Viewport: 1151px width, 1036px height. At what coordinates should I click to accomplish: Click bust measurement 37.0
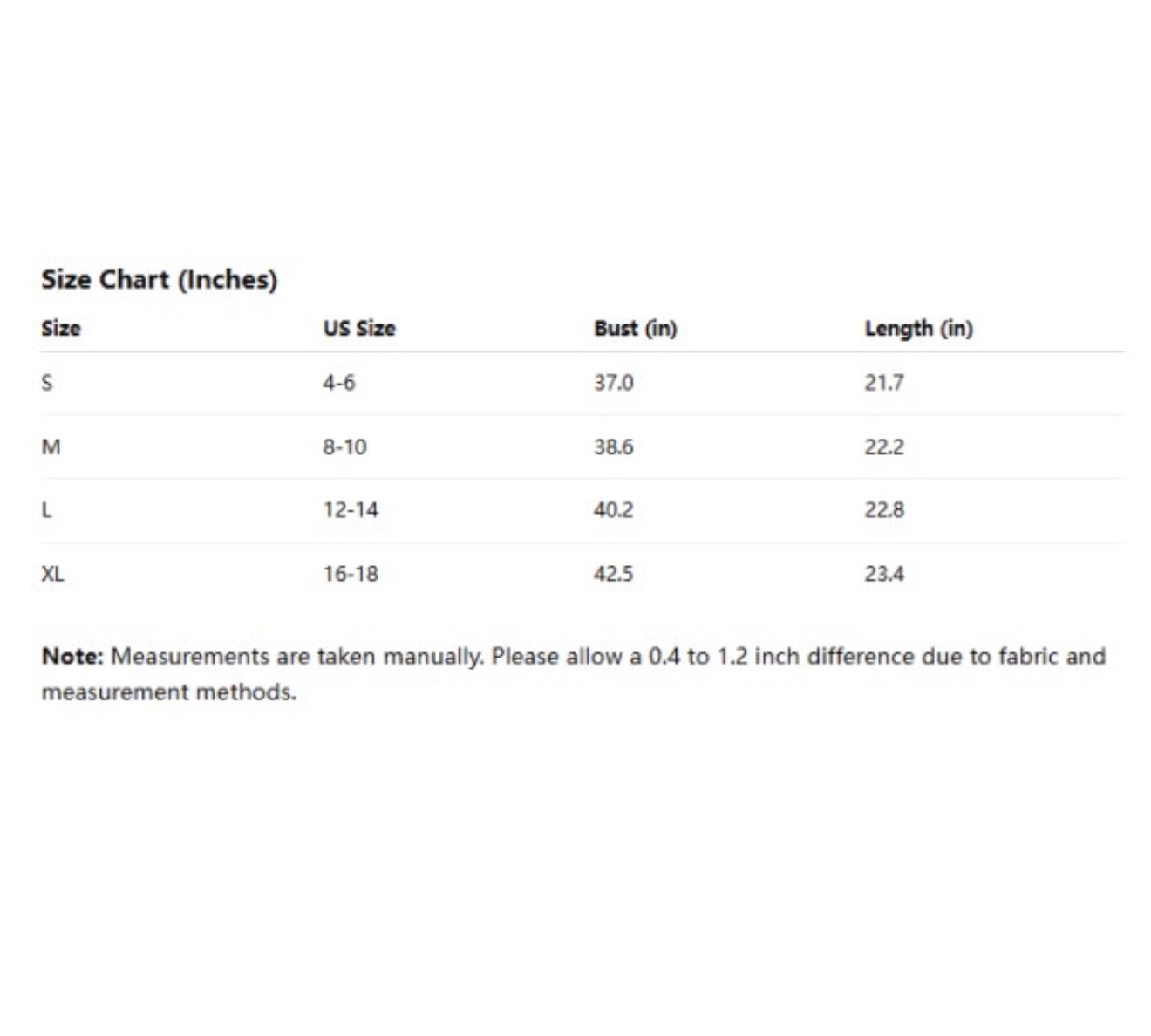pyautogui.click(x=614, y=383)
